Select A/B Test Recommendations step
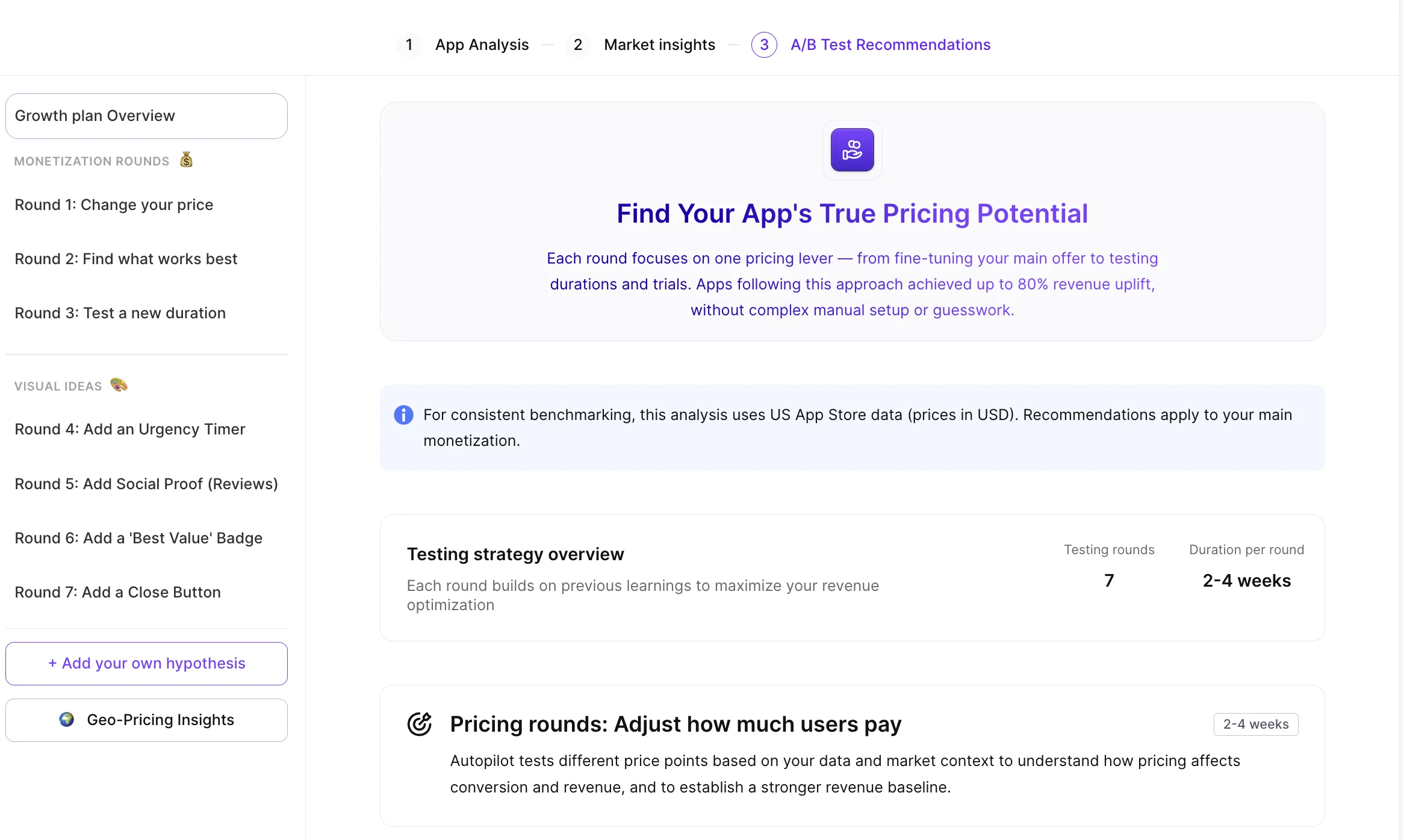Image resolution: width=1404 pixels, height=840 pixels. 890,45
